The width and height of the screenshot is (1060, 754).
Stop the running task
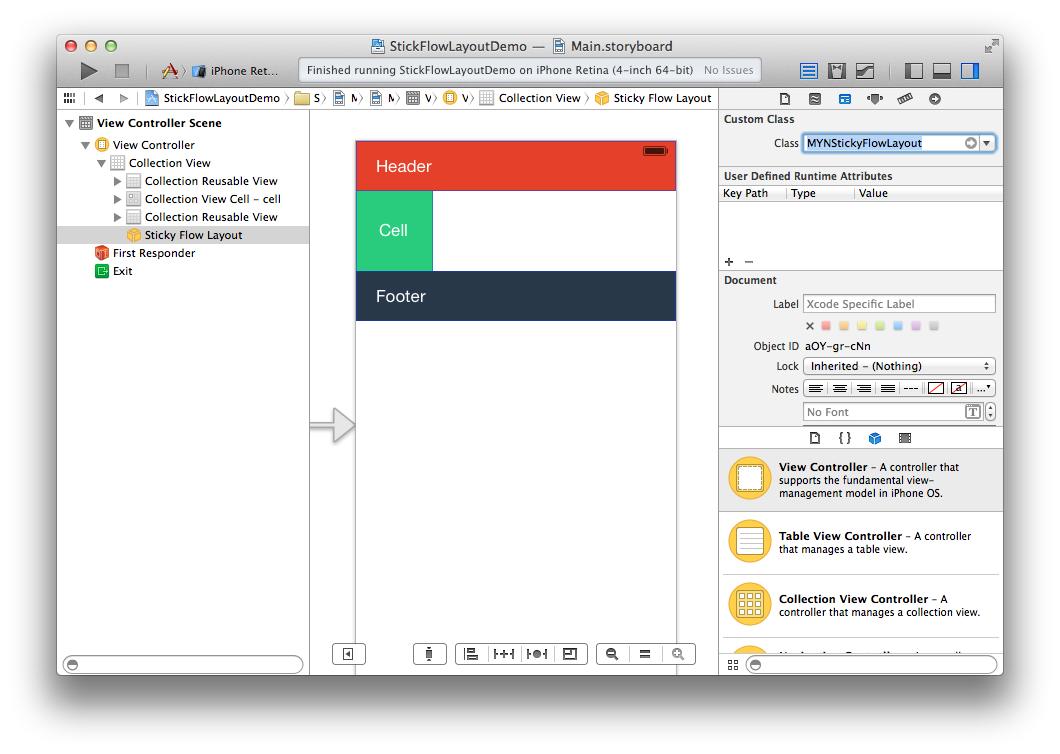pyautogui.click(x=122, y=70)
